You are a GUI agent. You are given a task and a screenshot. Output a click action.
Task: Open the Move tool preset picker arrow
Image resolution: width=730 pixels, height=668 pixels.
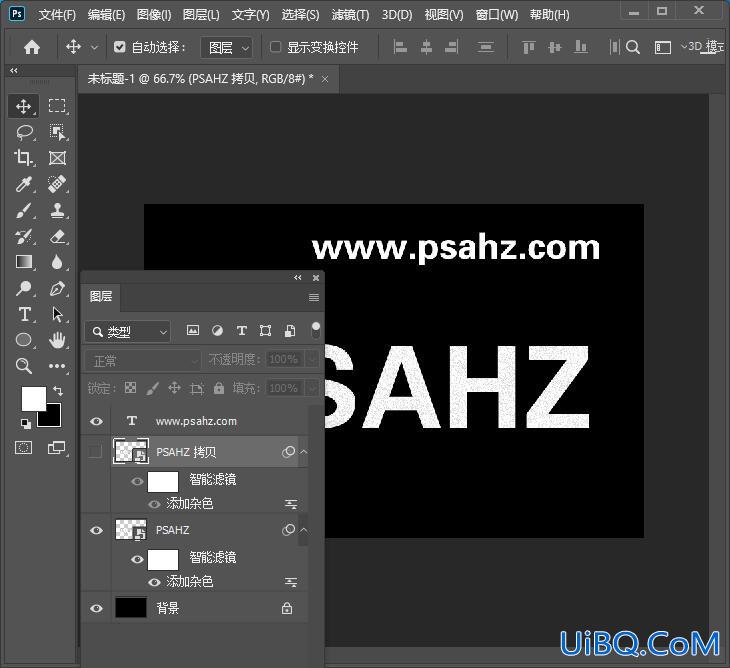(95, 47)
